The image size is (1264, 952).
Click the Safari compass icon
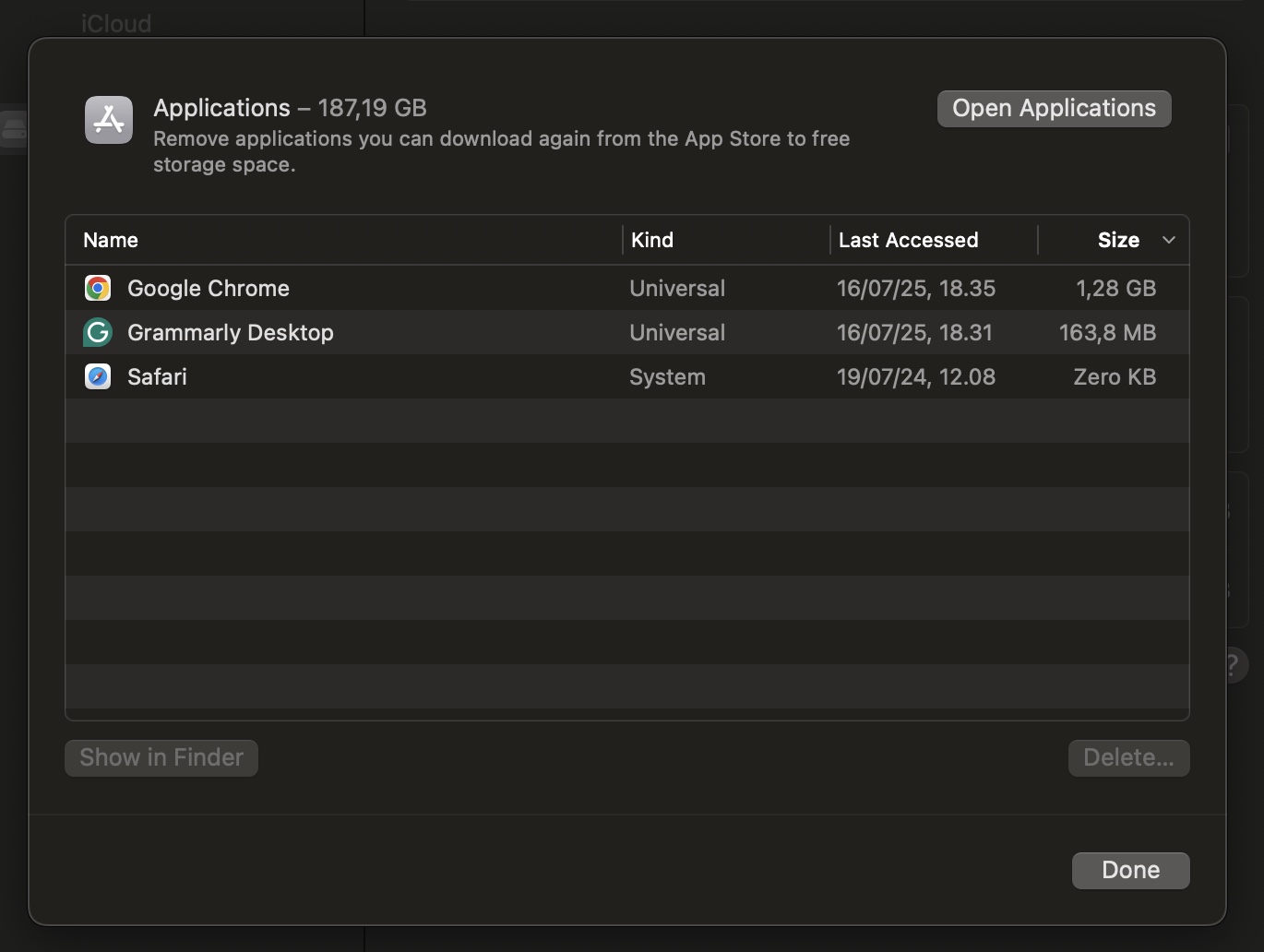(x=98, y=376)
